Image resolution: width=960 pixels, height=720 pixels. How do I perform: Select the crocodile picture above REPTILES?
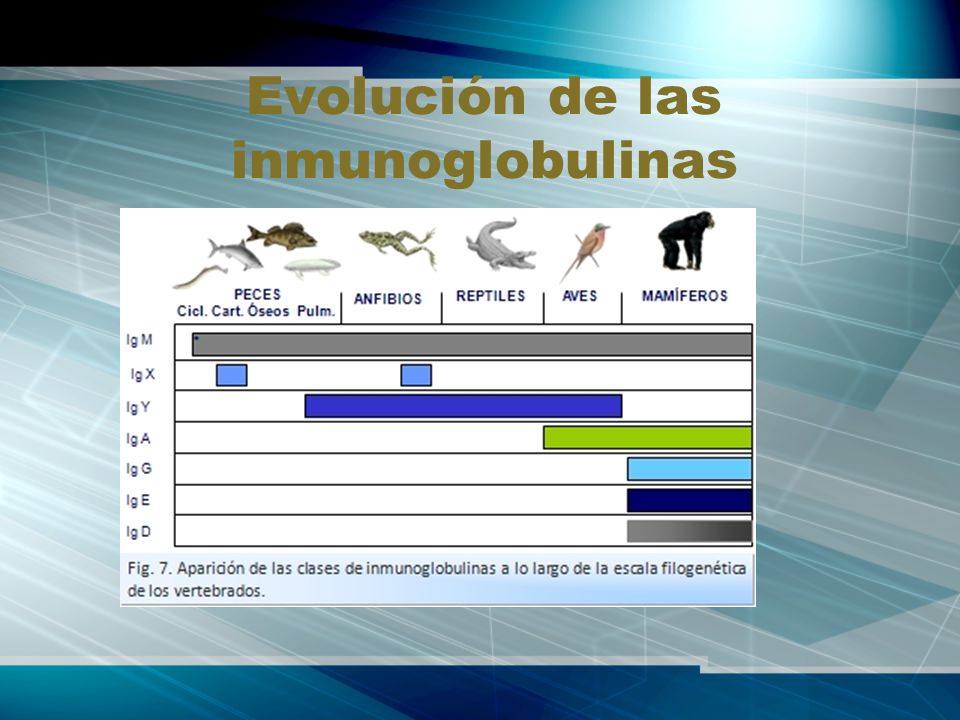pos(500,244)
